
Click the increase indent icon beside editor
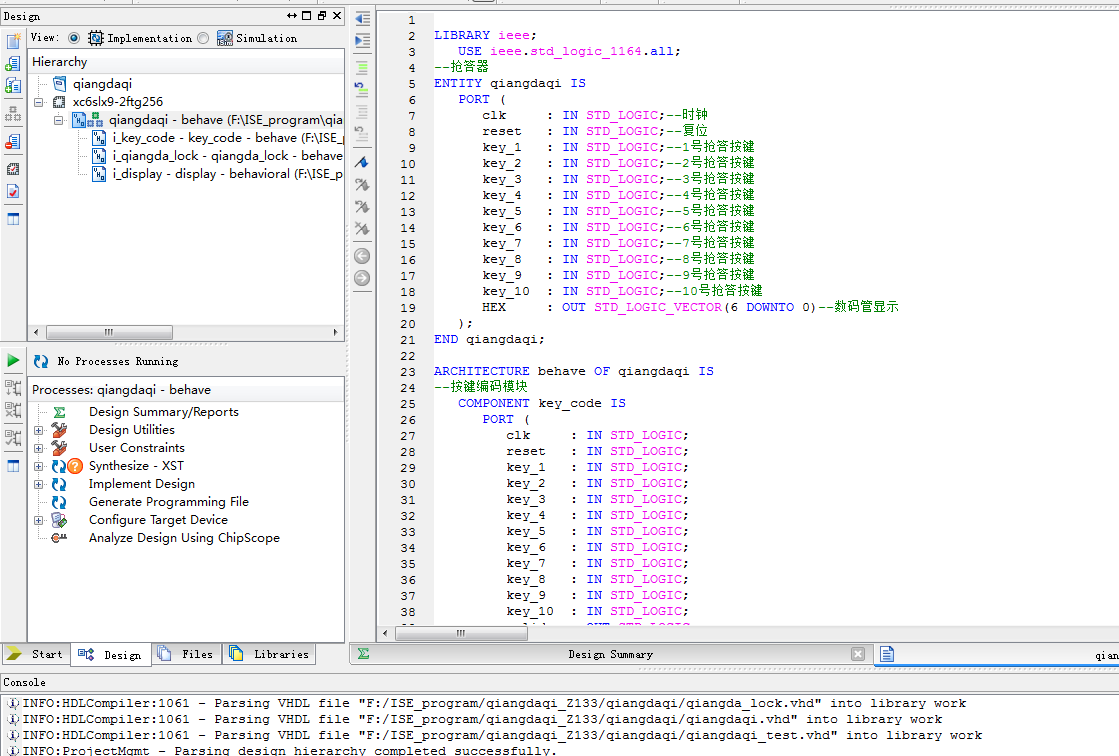tap(362, 40)
